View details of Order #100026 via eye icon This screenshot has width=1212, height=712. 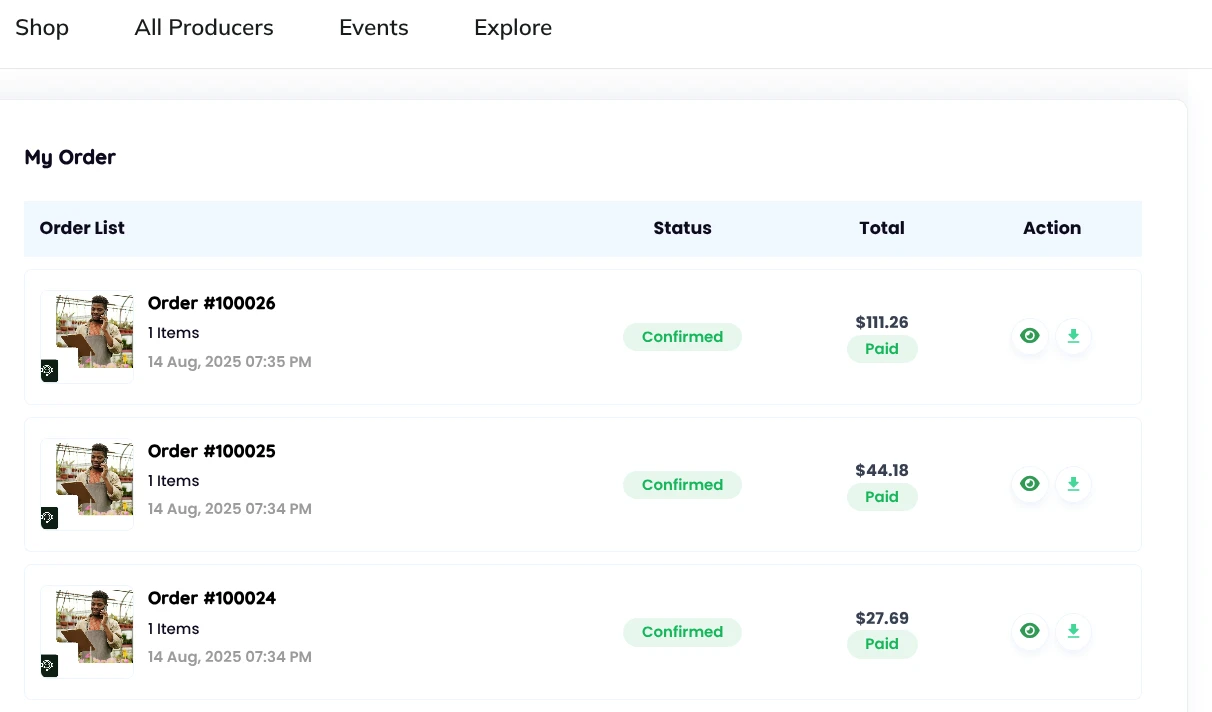point(1029,336)
